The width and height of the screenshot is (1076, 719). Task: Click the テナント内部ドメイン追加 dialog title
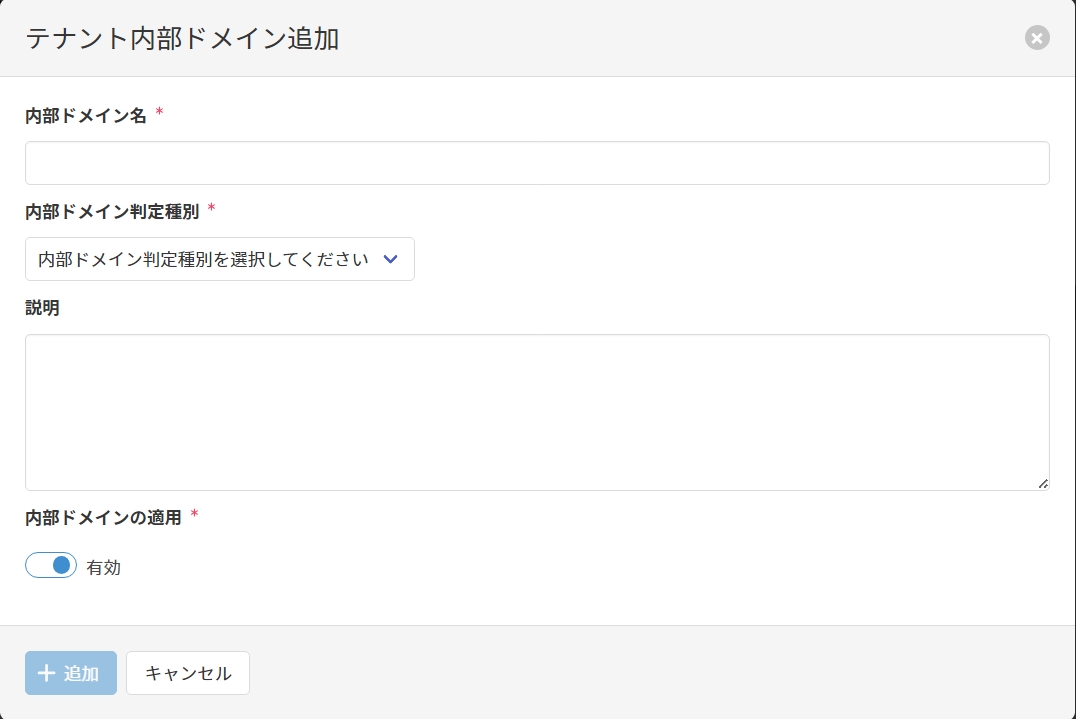(x=182, y=39)
